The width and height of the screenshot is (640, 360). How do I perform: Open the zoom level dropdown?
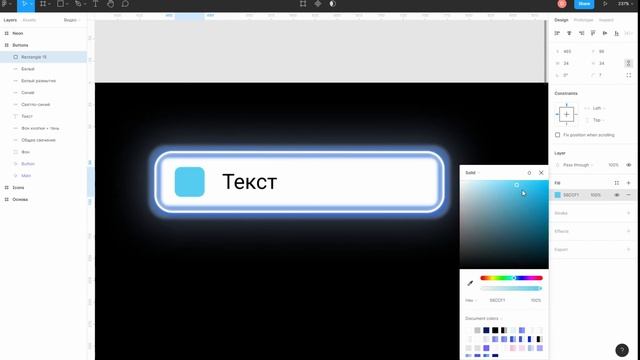coord(624,4)
